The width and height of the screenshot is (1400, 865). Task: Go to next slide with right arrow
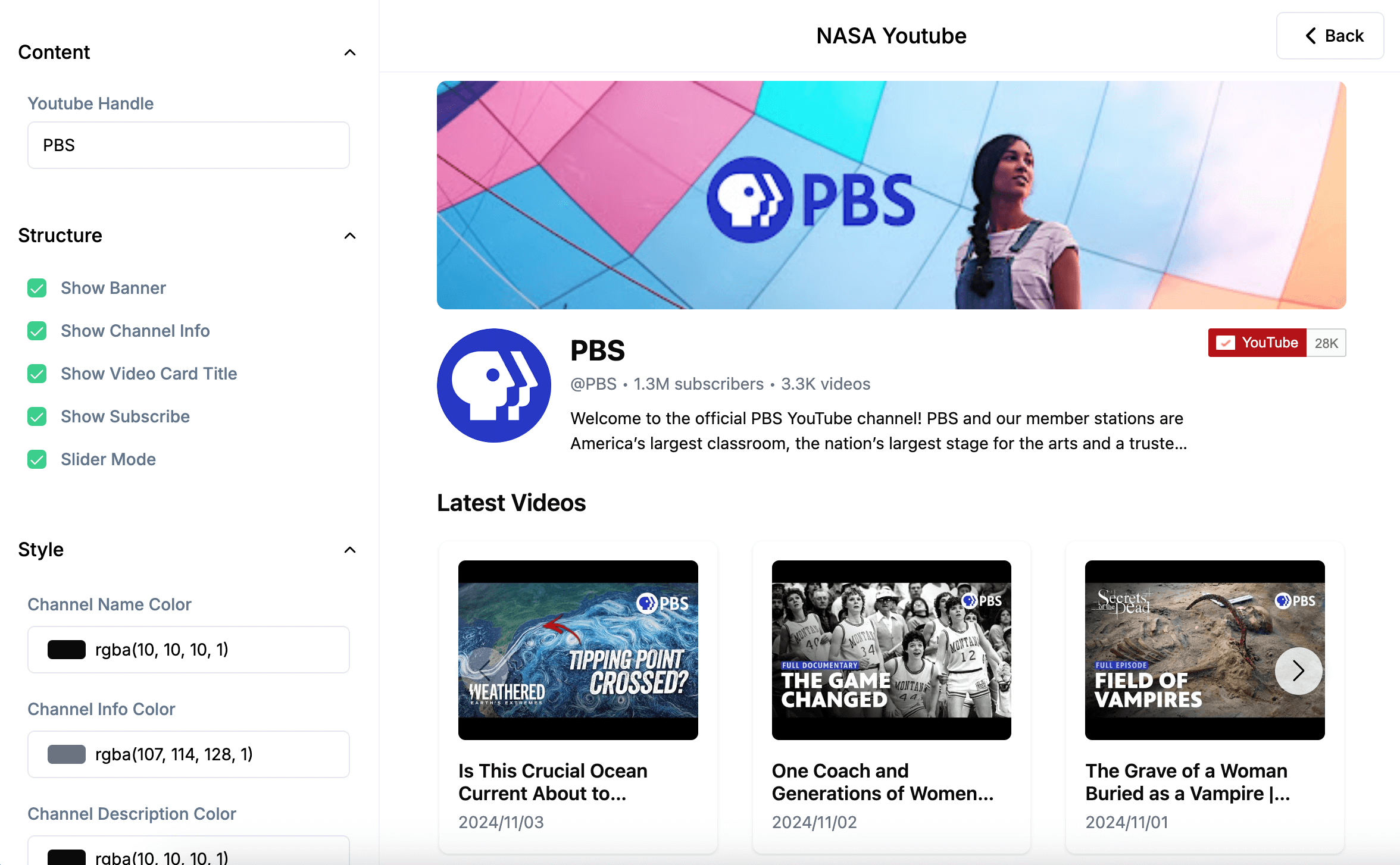1299,671
